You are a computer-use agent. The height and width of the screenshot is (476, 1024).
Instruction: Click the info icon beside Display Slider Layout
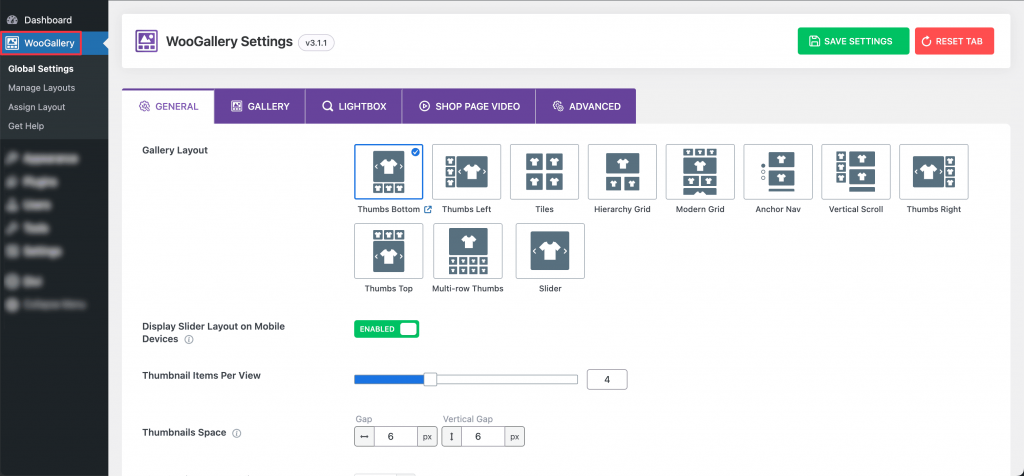point(189,340)
